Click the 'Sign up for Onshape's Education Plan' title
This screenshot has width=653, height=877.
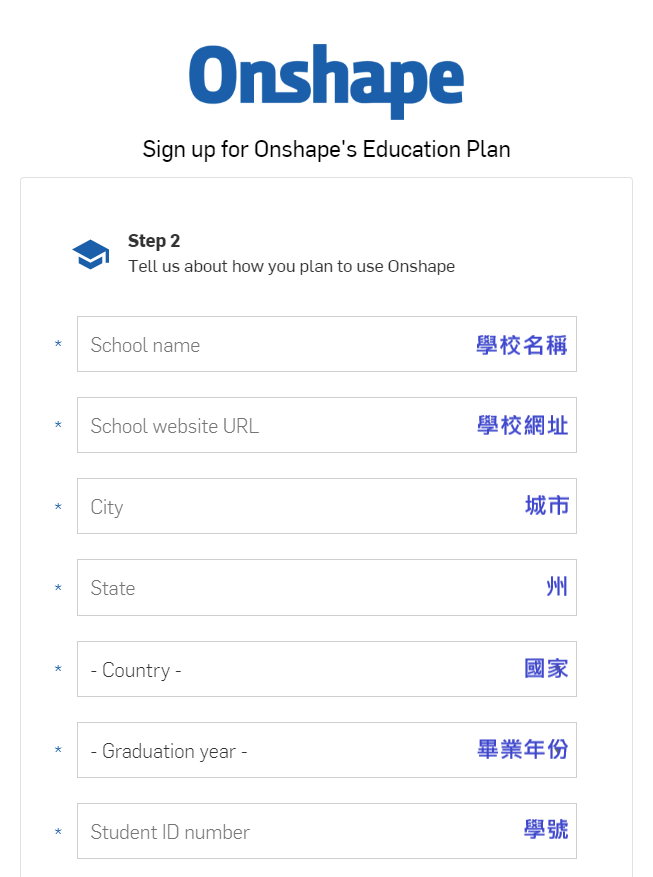(326, 150)
